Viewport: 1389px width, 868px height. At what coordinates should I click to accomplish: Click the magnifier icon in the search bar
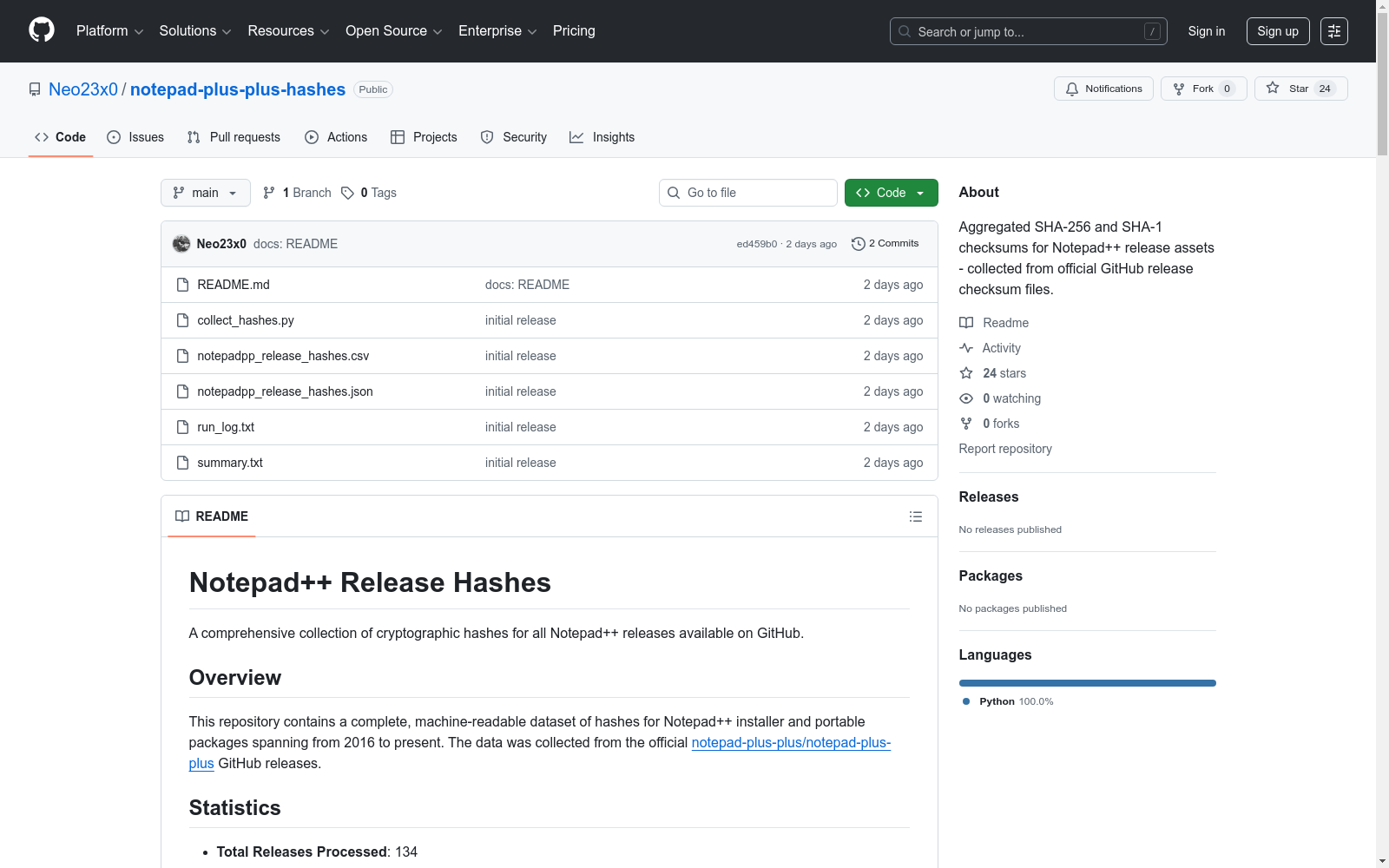click(x=905, y=31)
